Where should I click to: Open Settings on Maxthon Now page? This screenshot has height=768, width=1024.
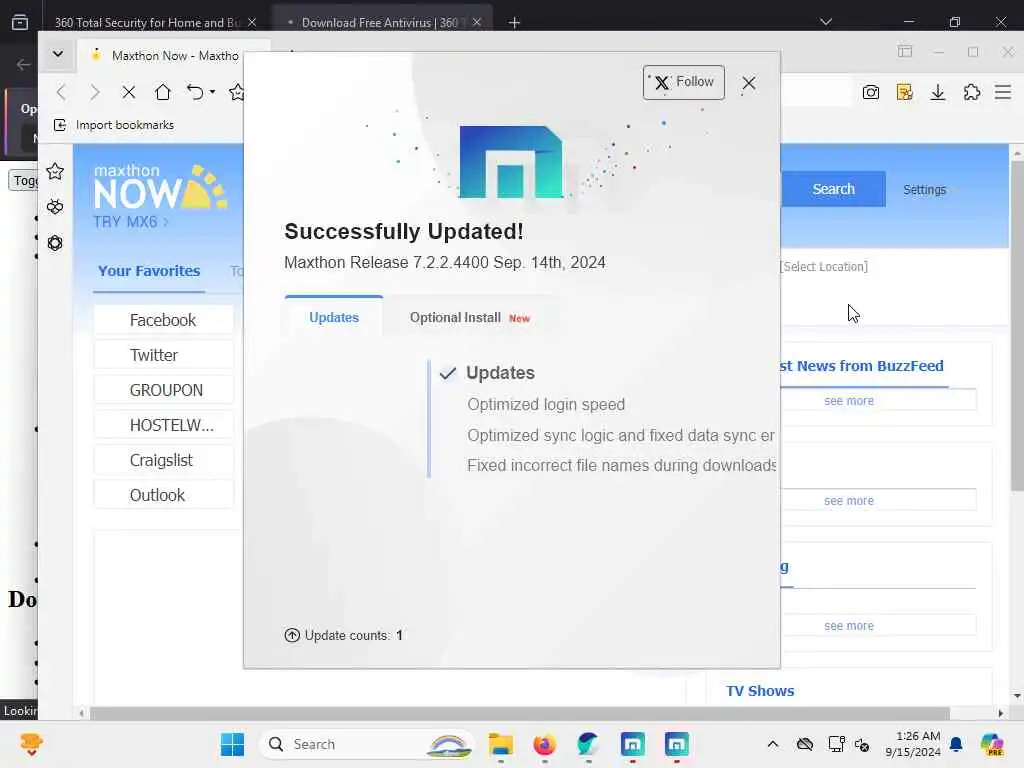(x=924, y=189)
